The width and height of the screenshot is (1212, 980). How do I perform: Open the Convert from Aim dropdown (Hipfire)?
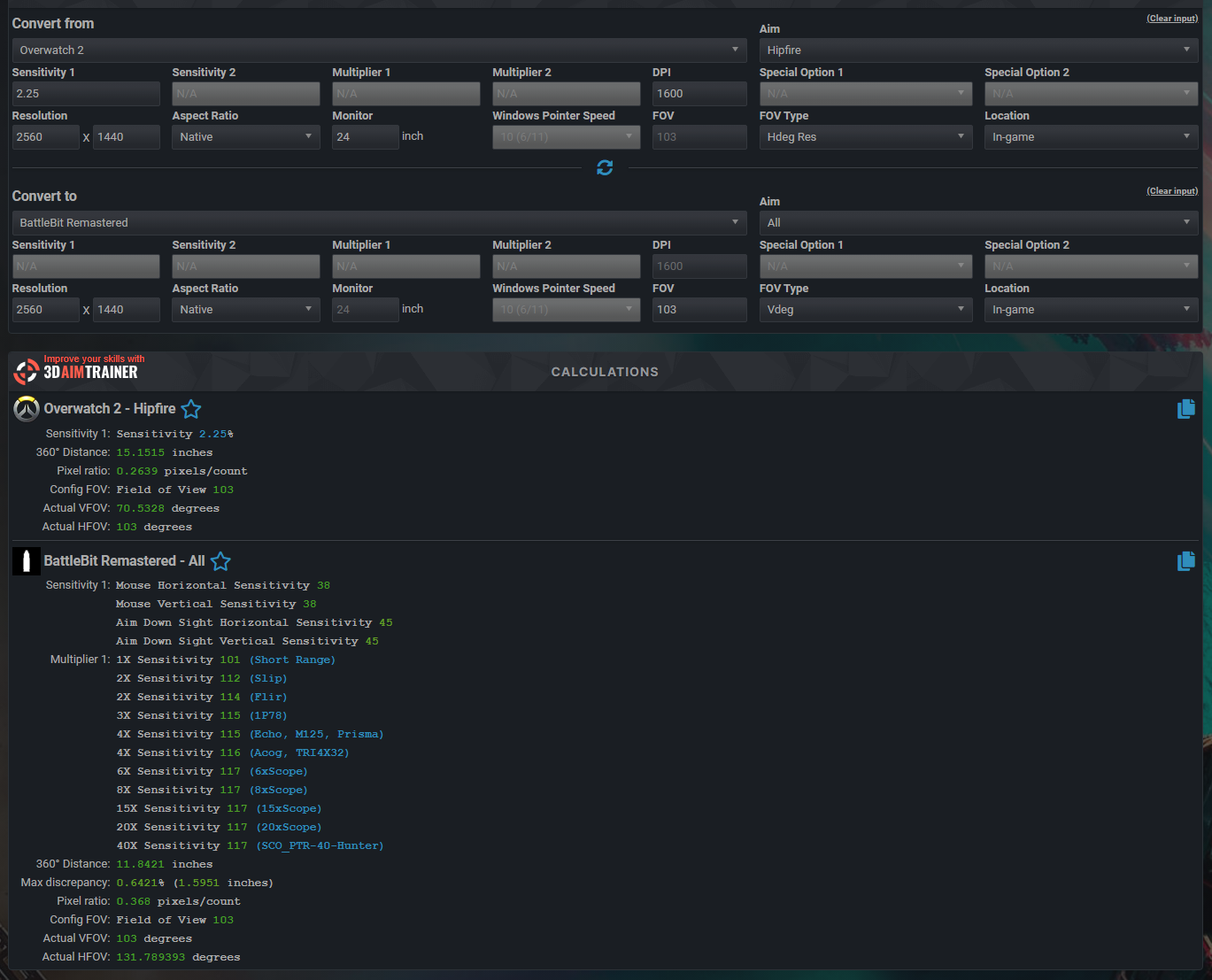tap(978, 50)
